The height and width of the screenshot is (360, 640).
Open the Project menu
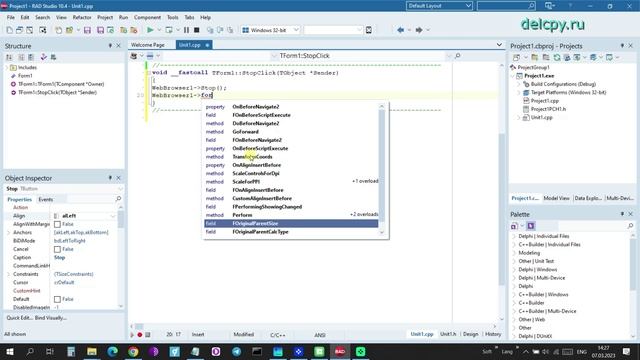coord(105,18)
